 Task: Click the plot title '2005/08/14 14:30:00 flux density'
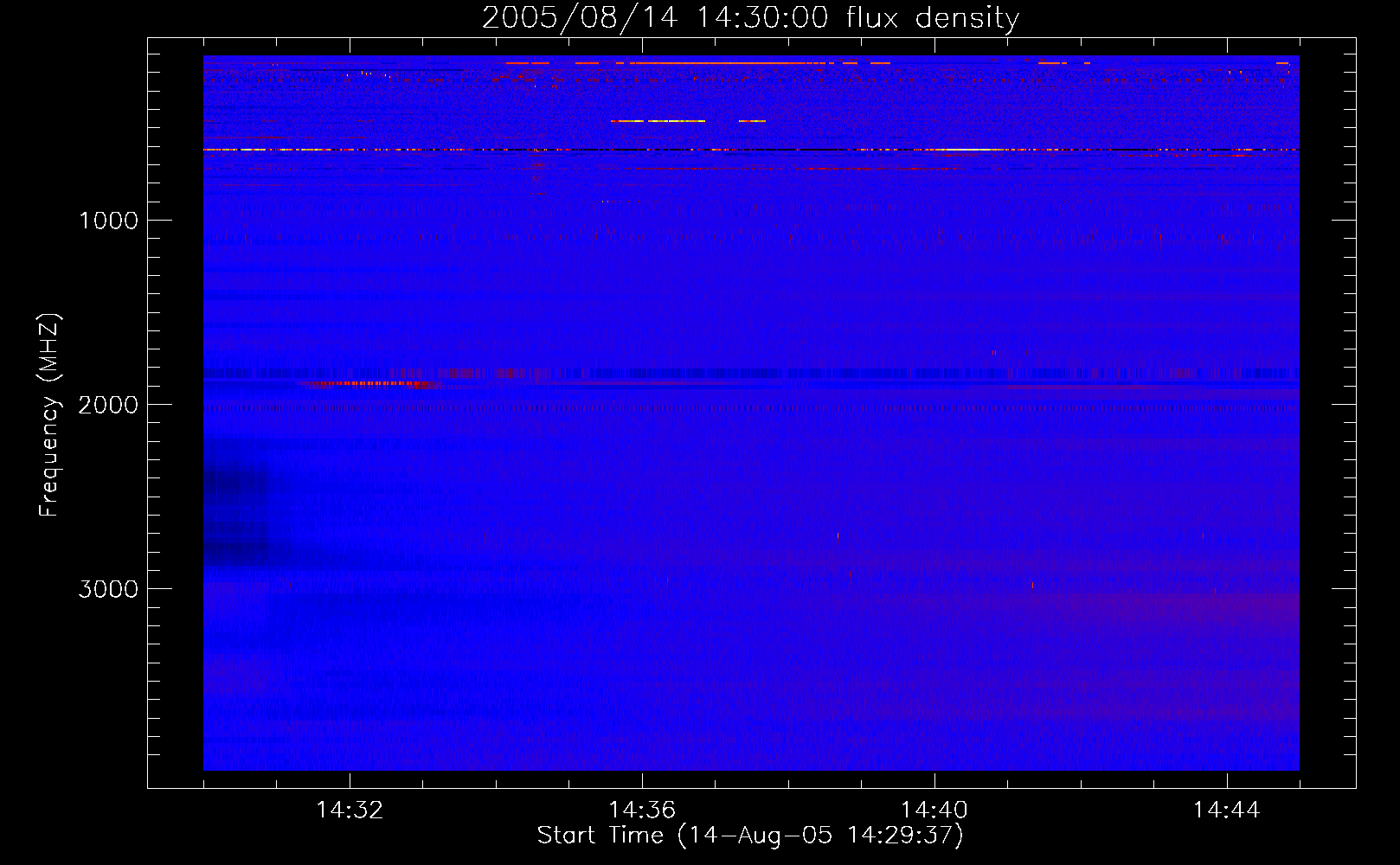coord(750,17)
